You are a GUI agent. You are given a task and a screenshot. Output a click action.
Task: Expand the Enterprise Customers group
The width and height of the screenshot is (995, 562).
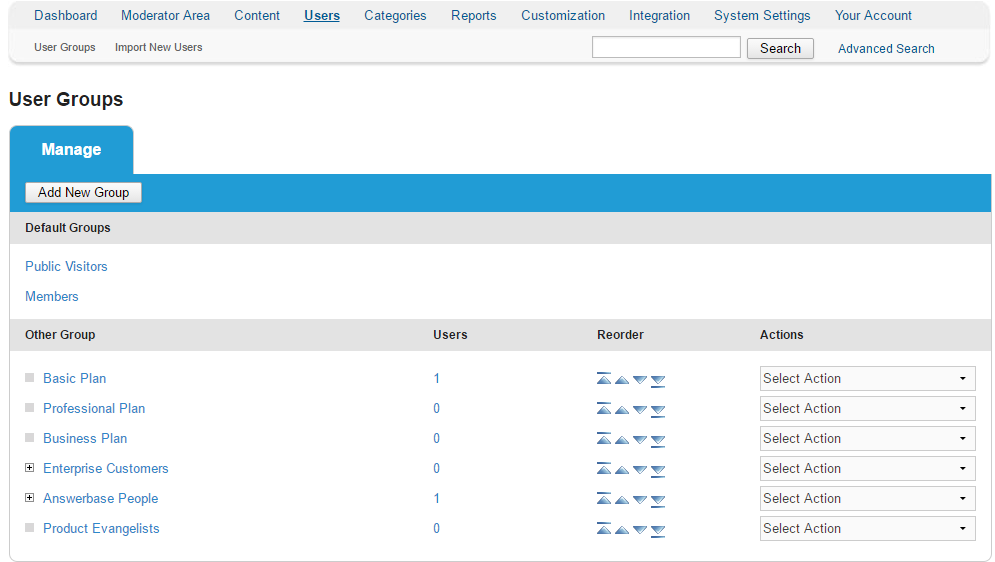(29, 467)
